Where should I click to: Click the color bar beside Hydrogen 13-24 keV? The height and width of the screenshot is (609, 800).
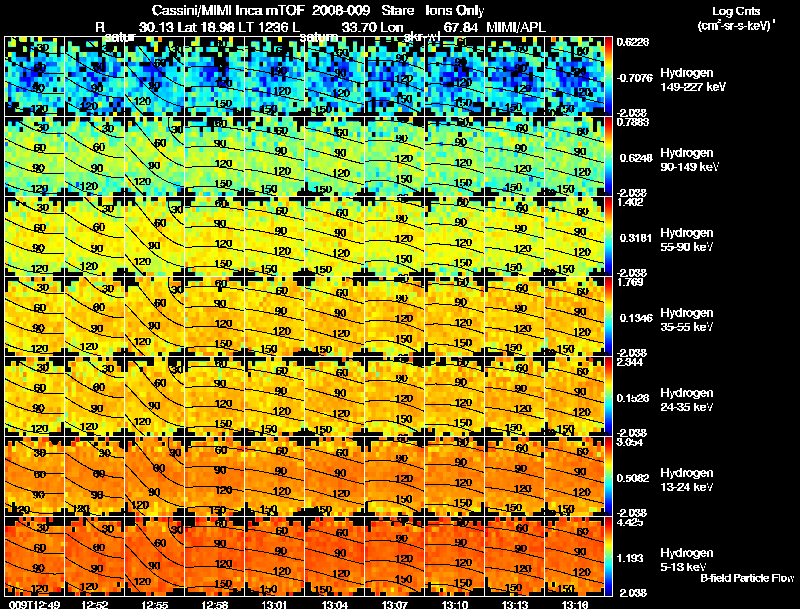click(608, 476)
